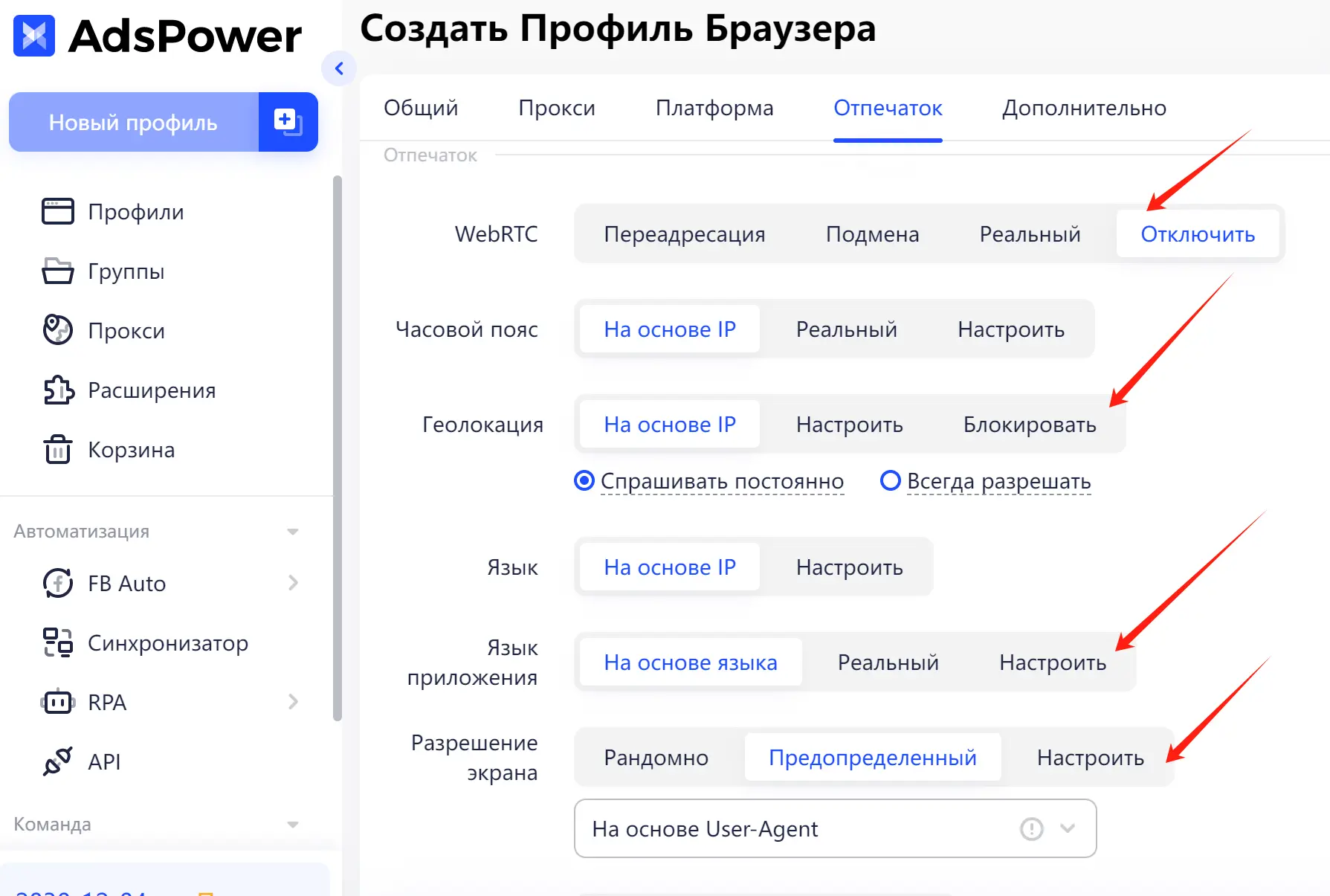Switch to the Платформа tab
The width and height of the screenshot is (1330, 896).
click(714, 108)
